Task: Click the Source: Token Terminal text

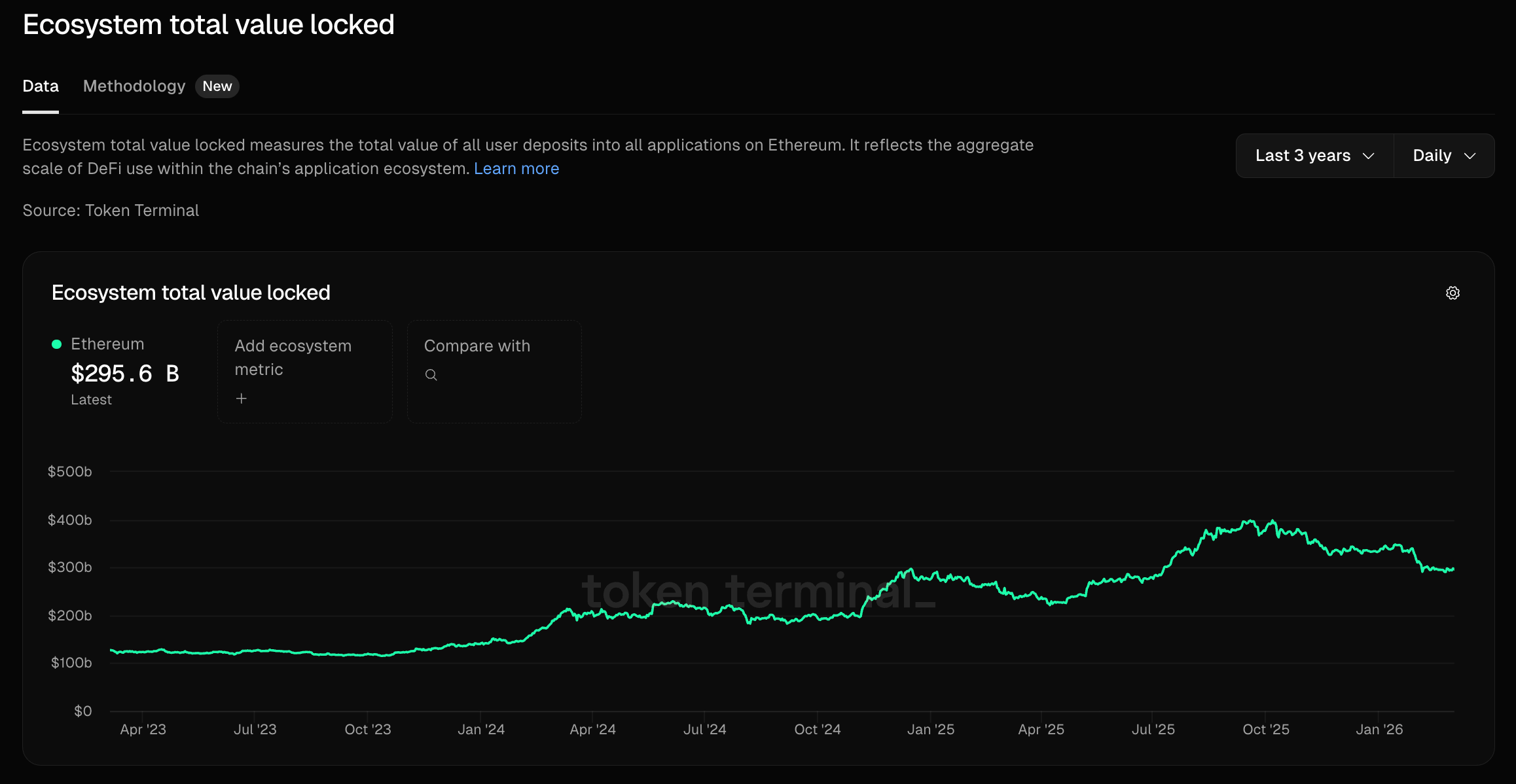Action: [111, 210]
